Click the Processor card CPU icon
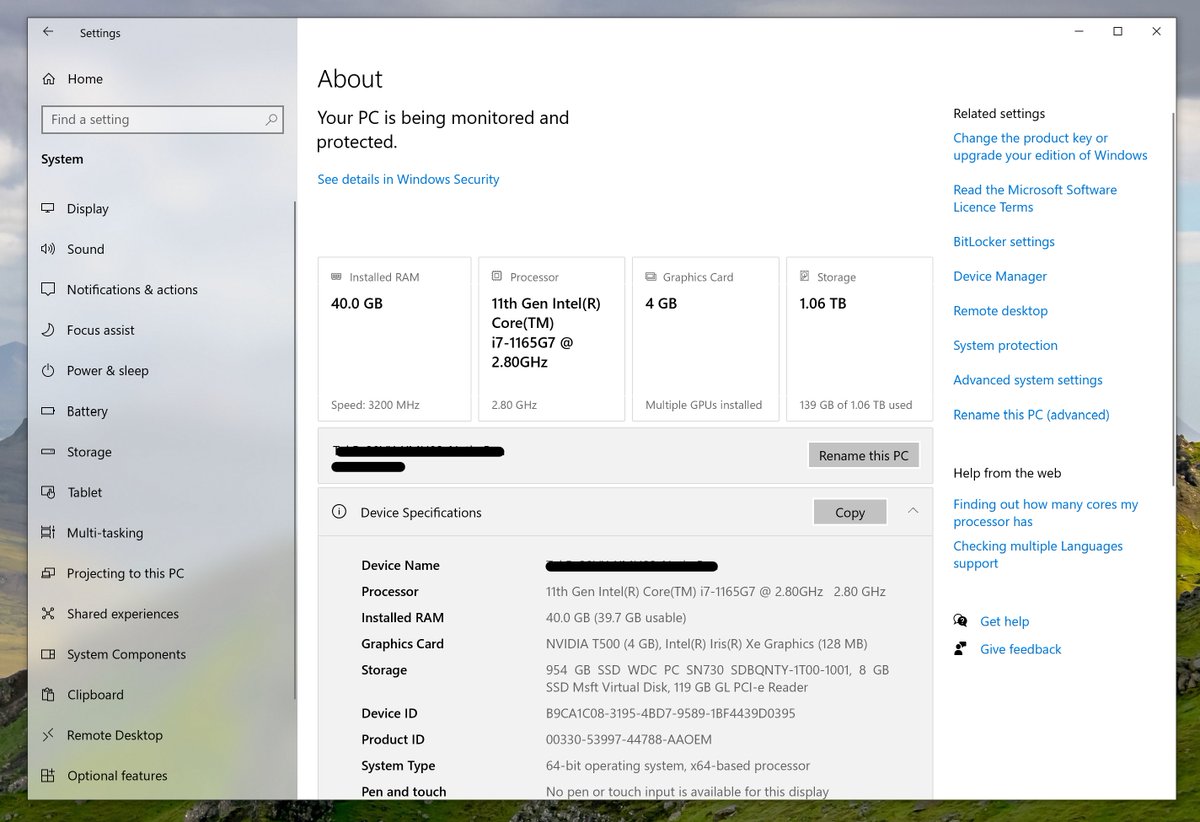 pyautogui.click(x=497, y=277)
